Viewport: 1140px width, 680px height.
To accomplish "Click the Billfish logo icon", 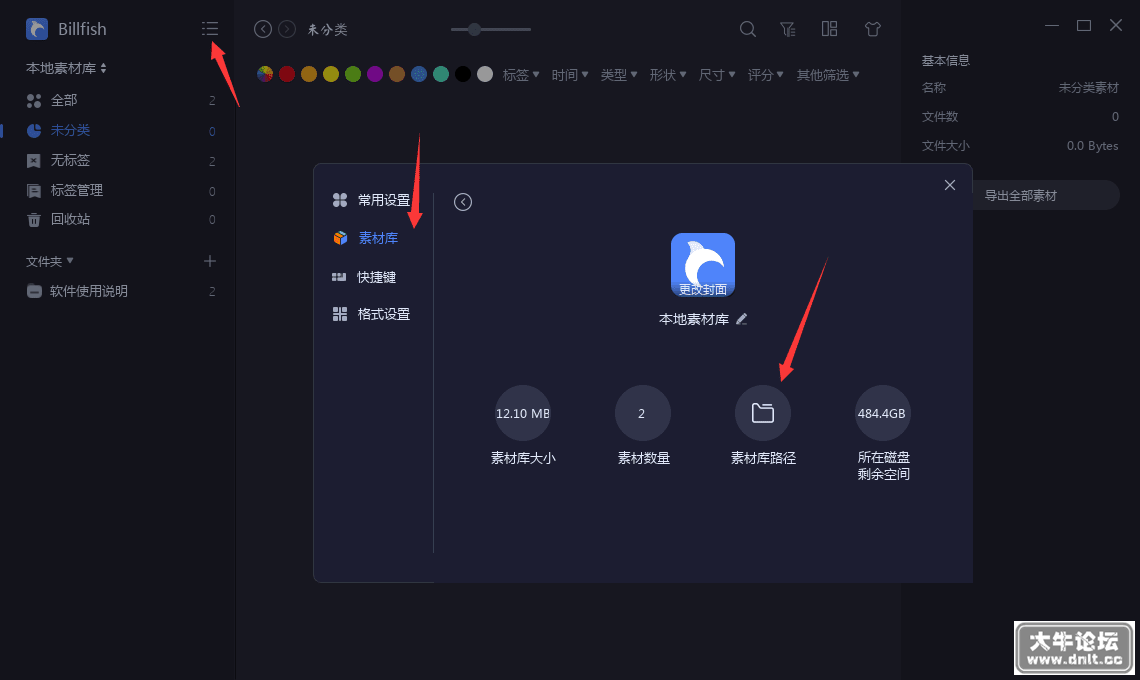I will (x=37, y=28).
